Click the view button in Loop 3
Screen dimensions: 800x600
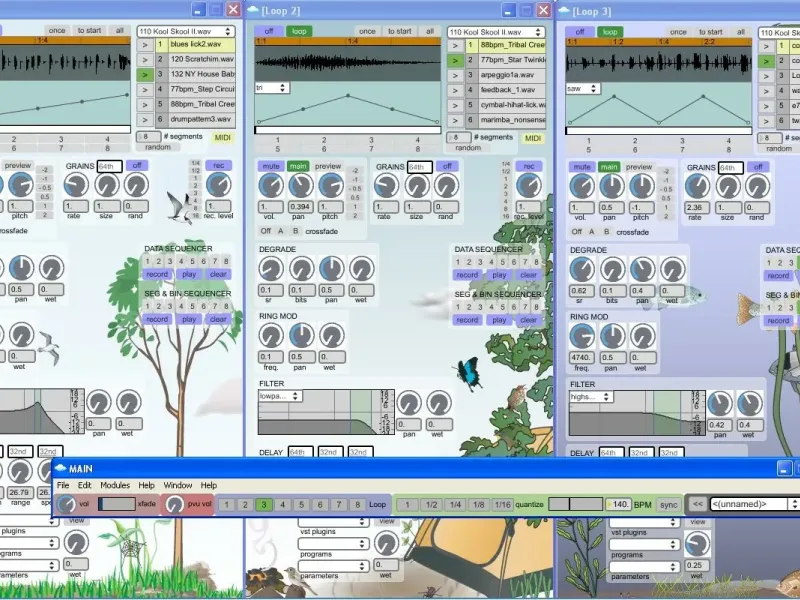[697, 522]
